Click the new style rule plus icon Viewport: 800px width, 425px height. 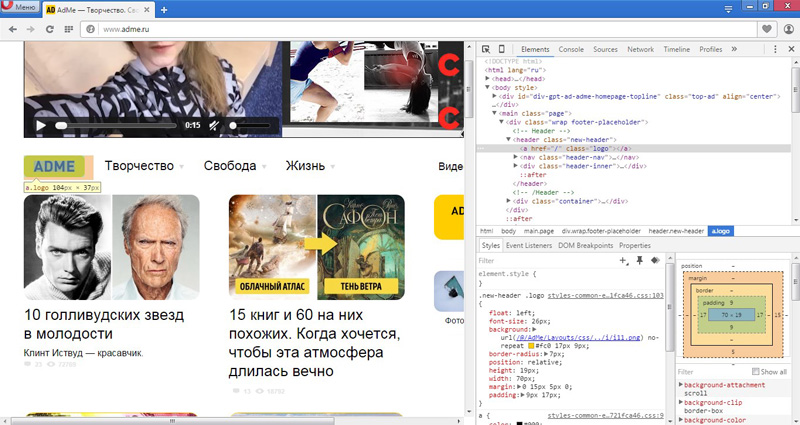(x=624, y=260)
